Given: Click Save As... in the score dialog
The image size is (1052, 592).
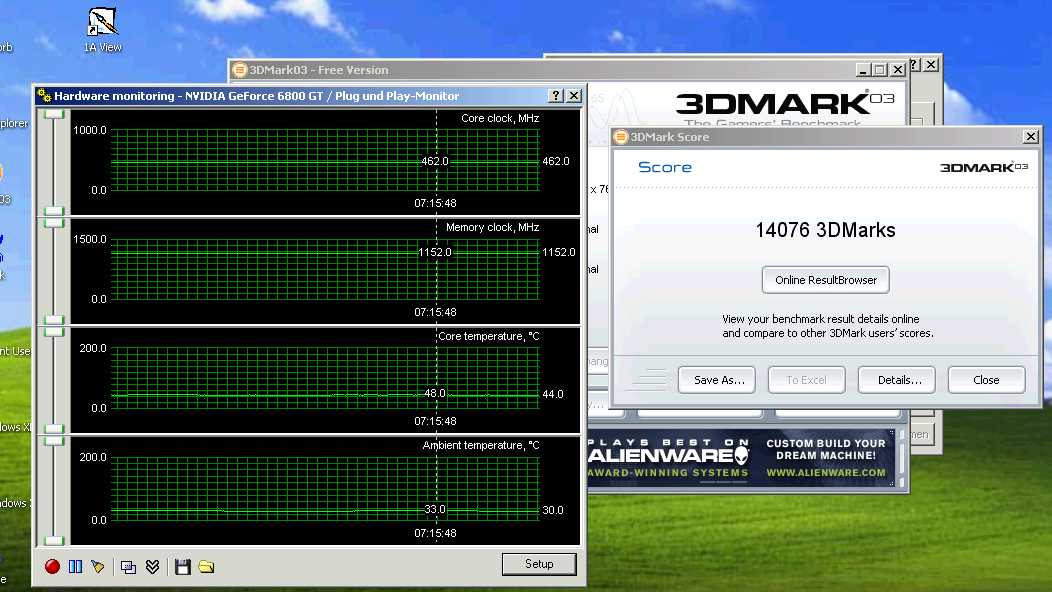Looking at the screenshot, I should (717, 380).
